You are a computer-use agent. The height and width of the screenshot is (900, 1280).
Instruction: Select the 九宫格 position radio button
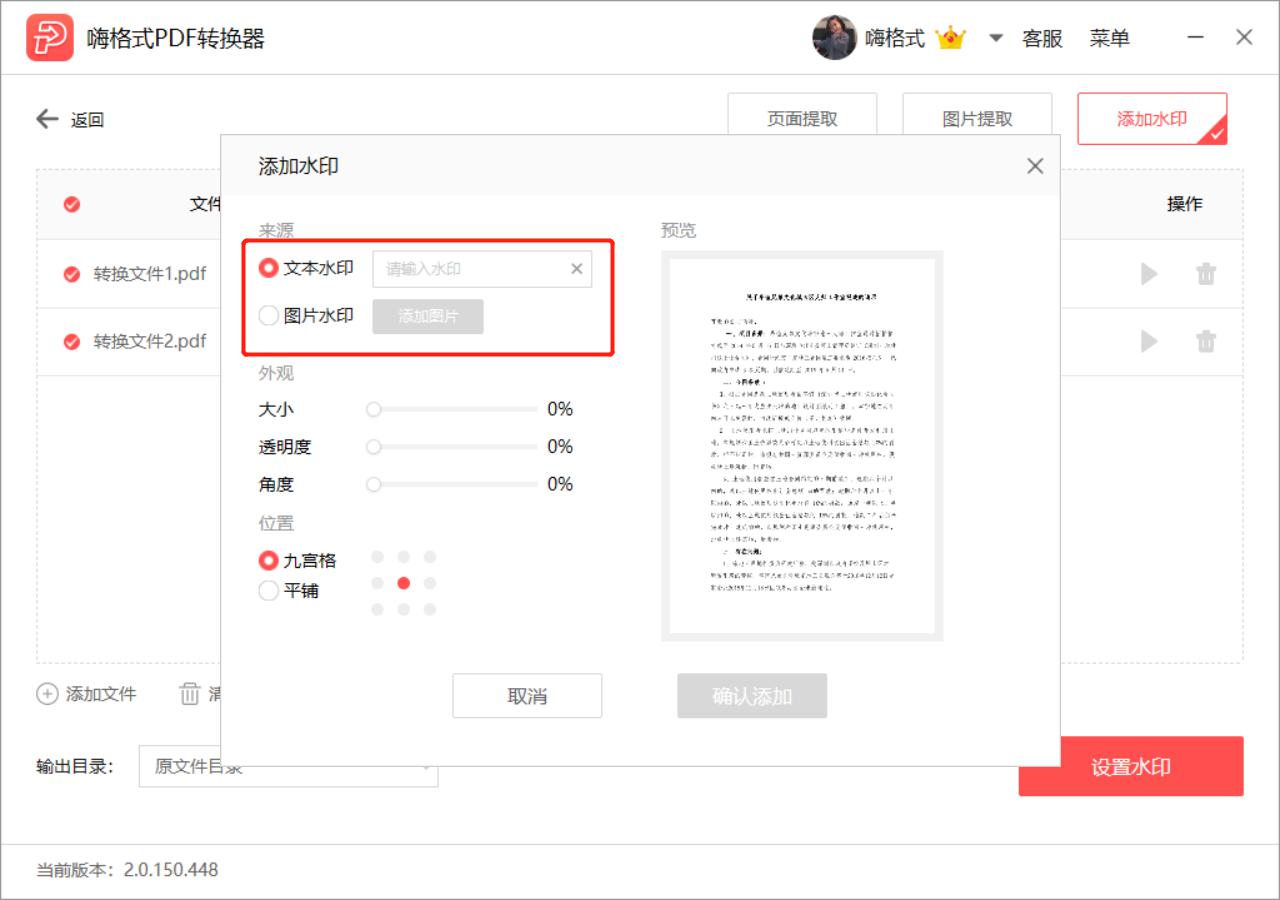(x=268, y=560)
